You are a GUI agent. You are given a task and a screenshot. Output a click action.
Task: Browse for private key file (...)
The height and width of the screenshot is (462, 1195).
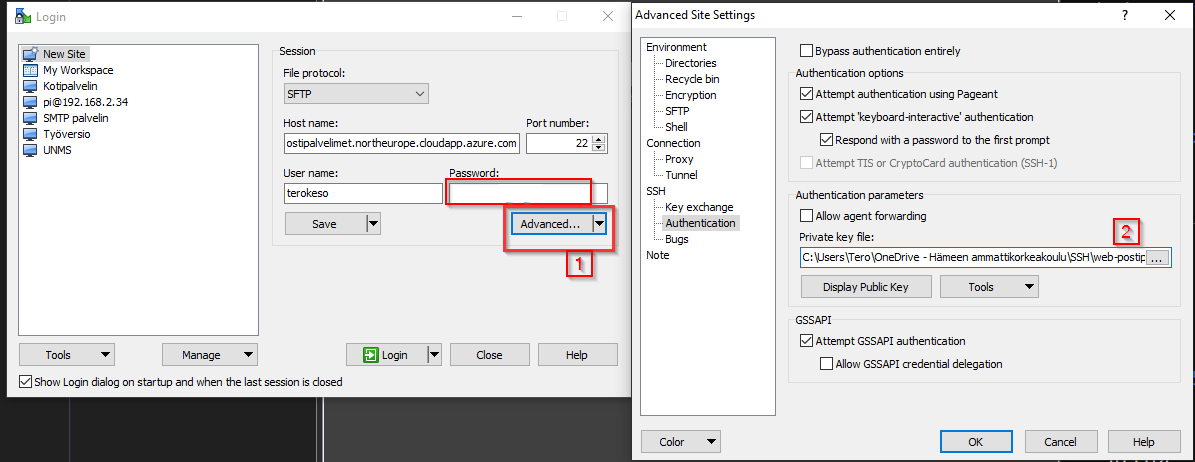(x=1157, y=258)
